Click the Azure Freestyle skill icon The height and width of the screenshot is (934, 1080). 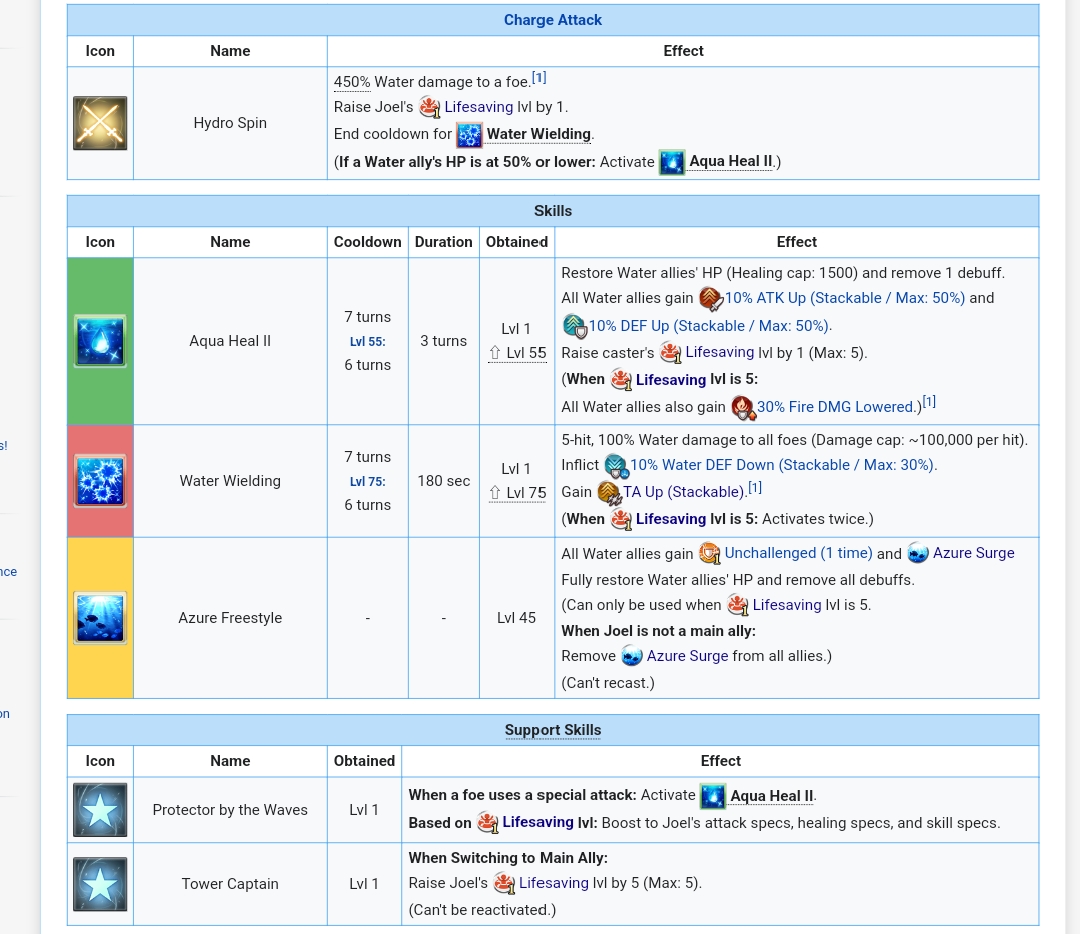pos(100,618)
